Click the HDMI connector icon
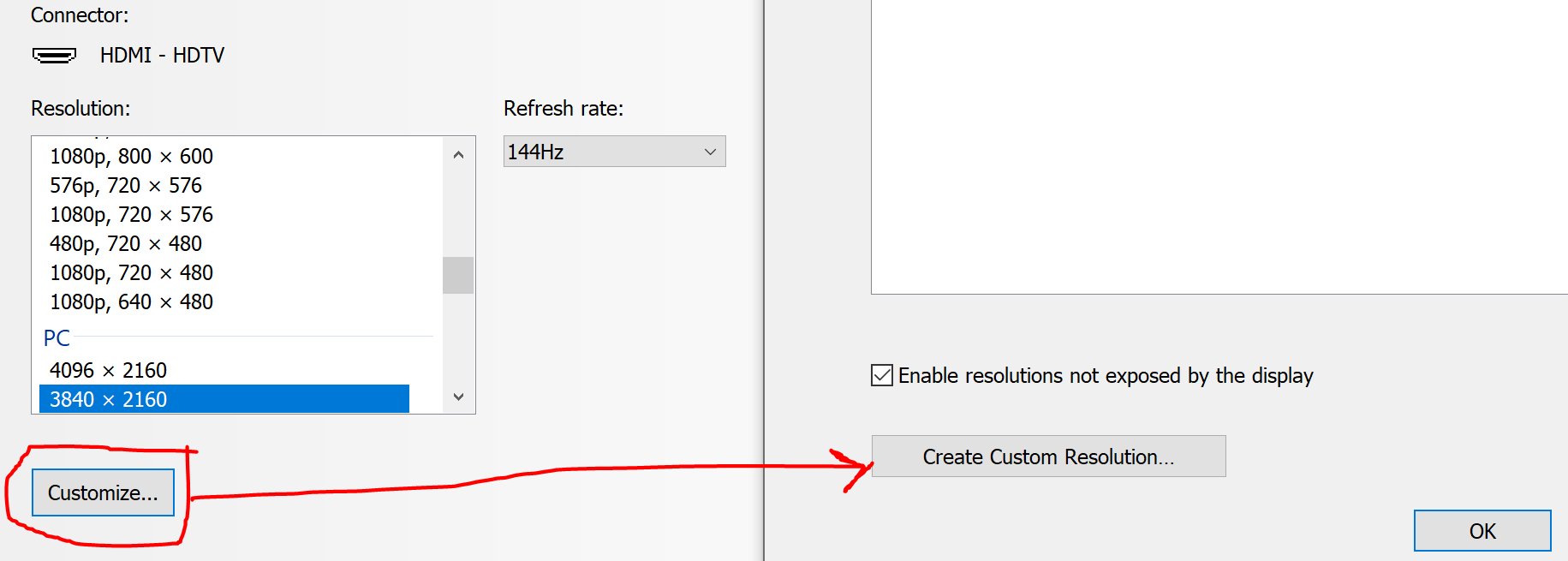 (x=54, y=56)
